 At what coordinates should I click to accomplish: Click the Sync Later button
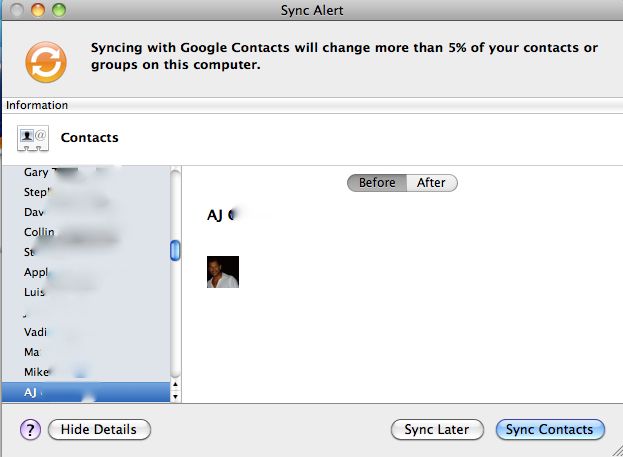point(436,429)
